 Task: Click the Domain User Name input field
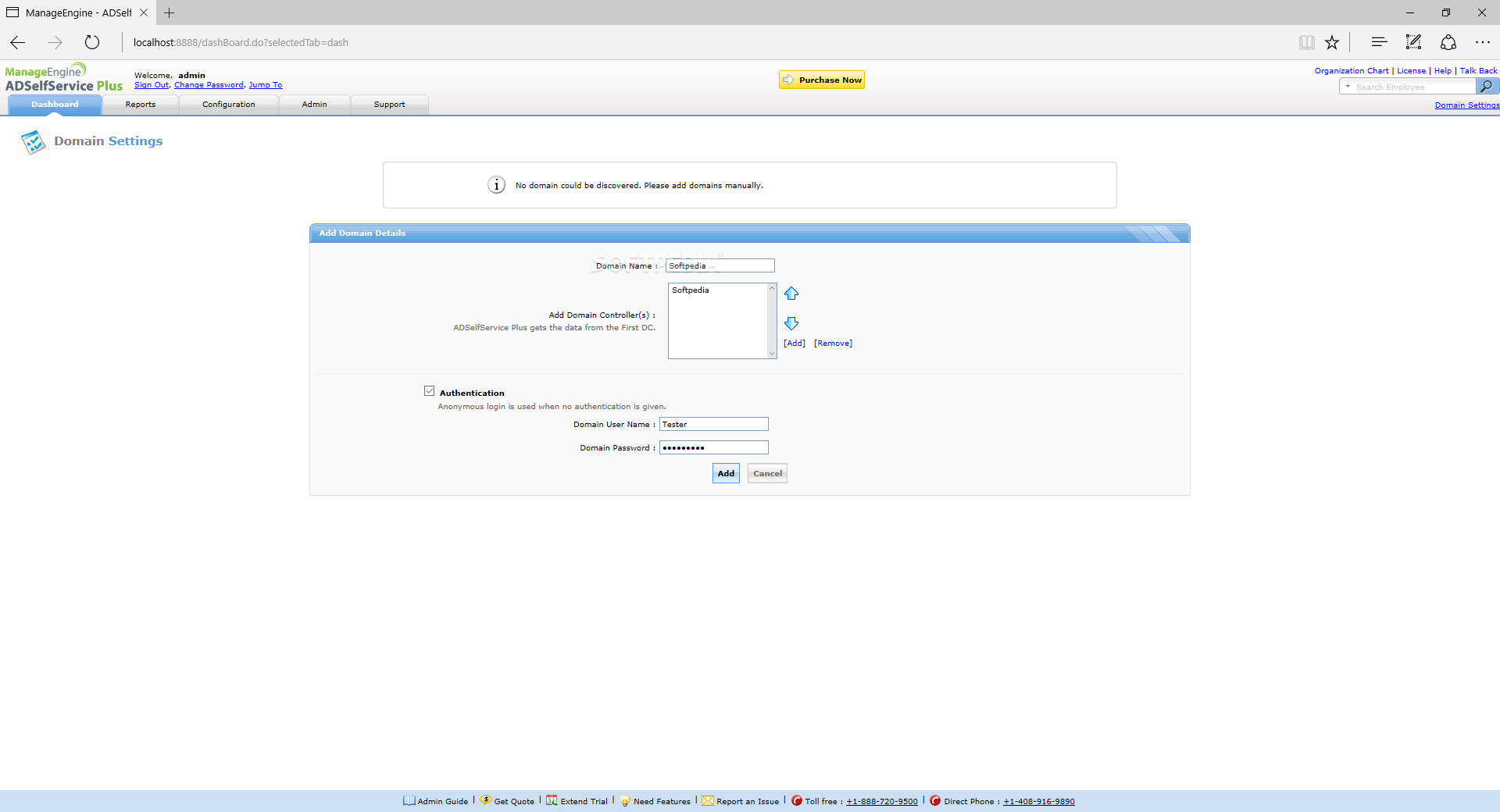(714, 424)
